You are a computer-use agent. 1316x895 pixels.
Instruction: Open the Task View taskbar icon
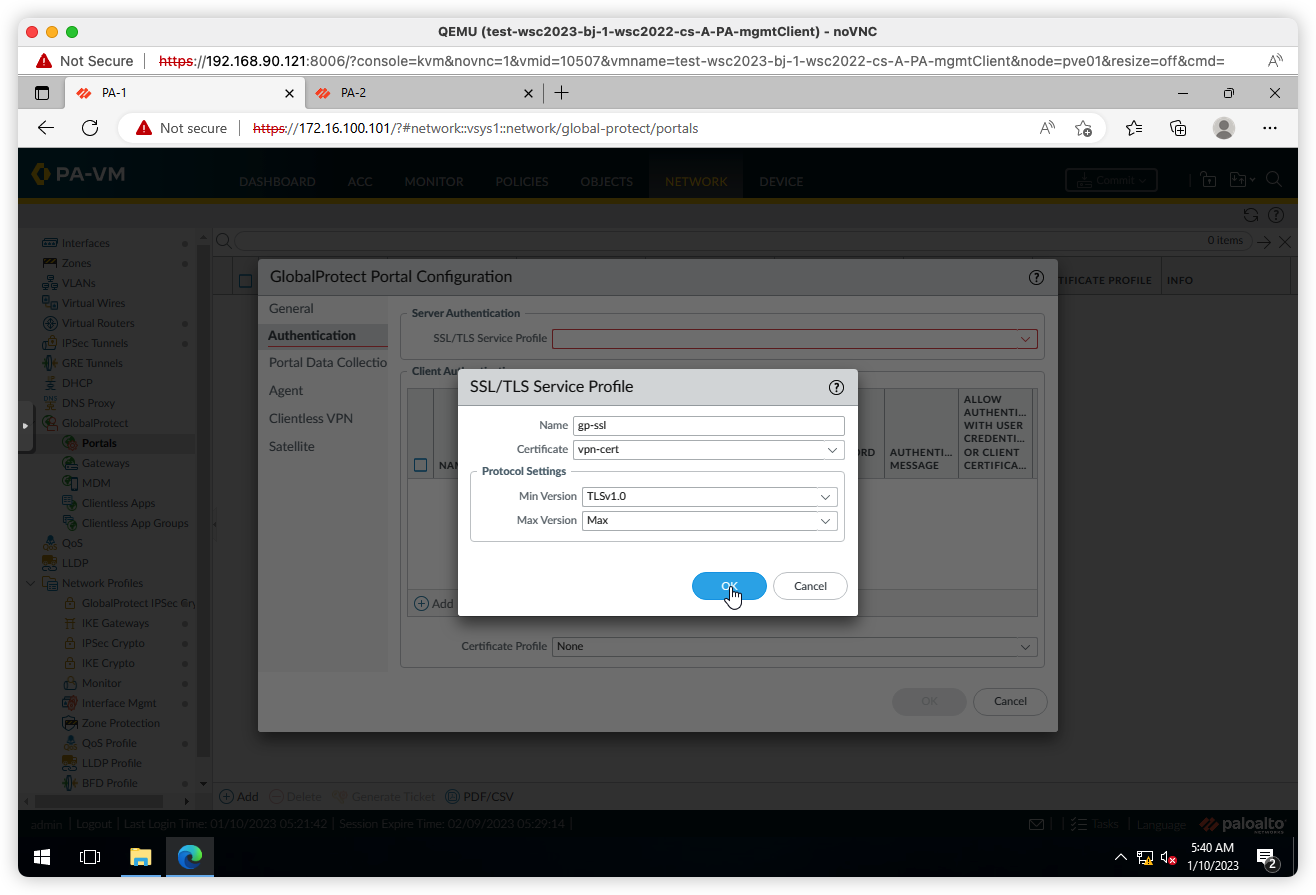click(90, 857)
